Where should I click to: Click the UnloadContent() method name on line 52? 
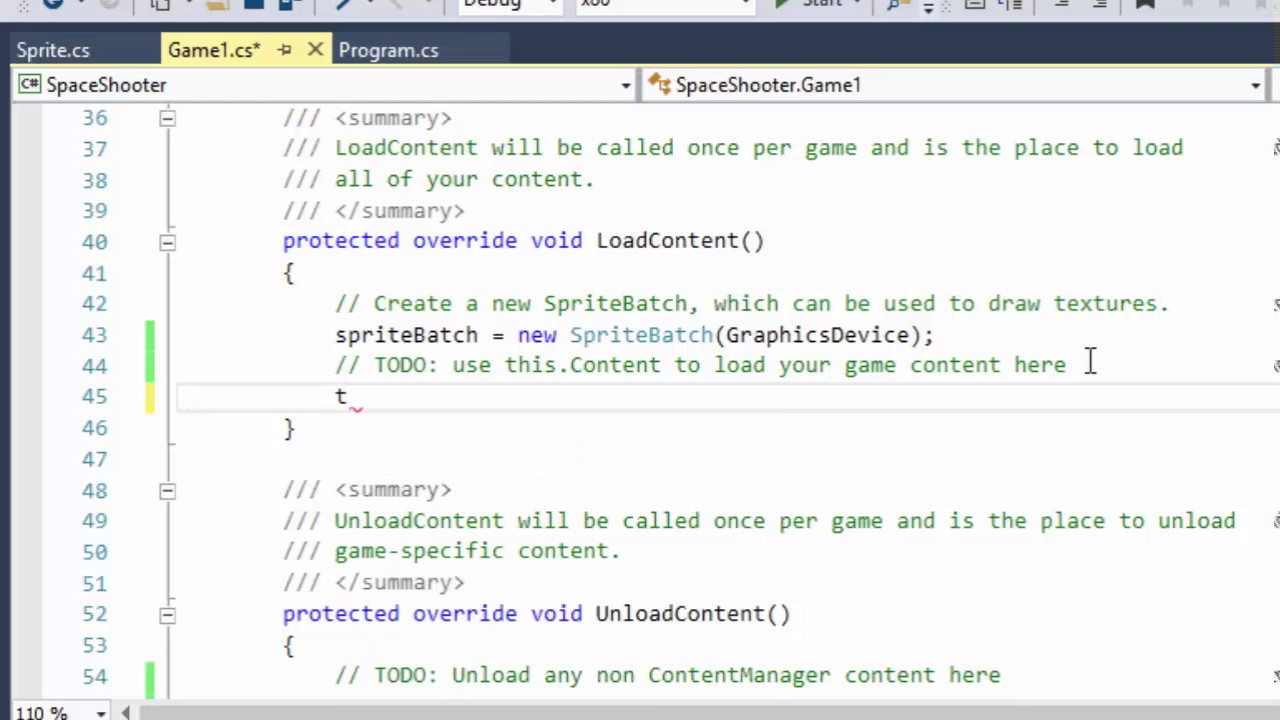tap(693, 613)
